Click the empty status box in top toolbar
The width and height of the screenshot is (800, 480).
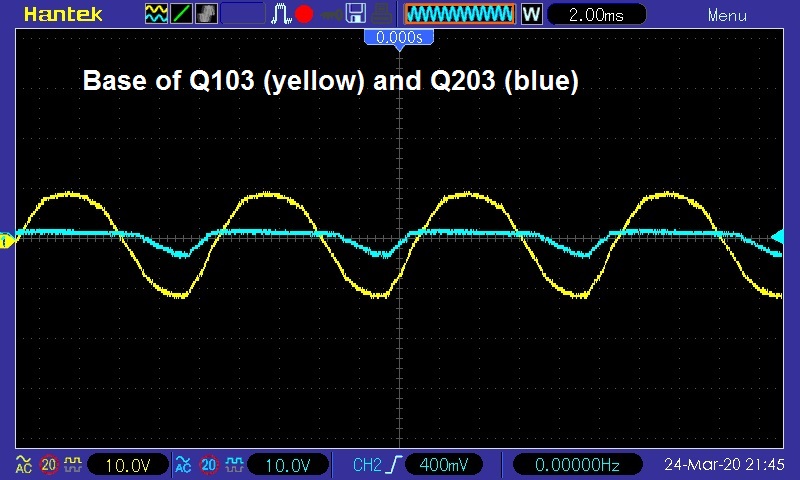(x=243, y=14)
